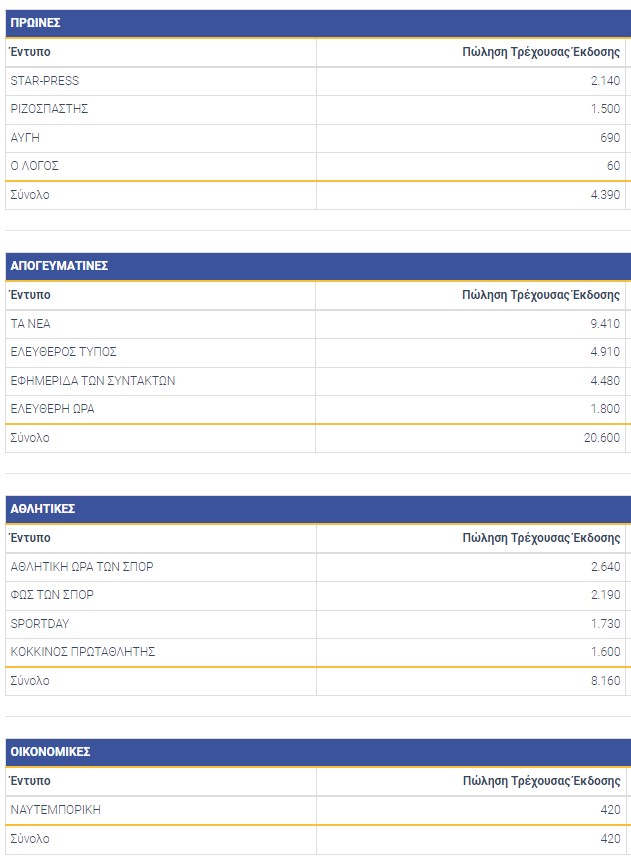The height and width of the screenshot is (861, 631).
Task: Select the ΑΥΓΗ entry
Action: click(25, 138)
